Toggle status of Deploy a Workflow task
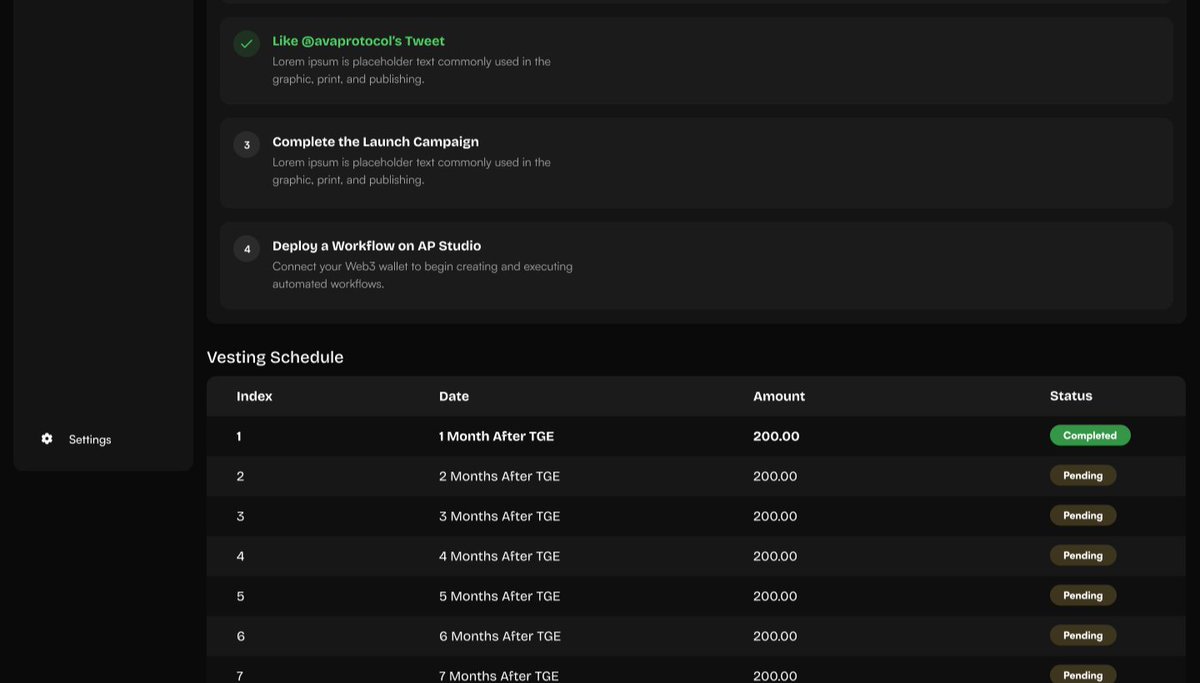 point(246,248)
